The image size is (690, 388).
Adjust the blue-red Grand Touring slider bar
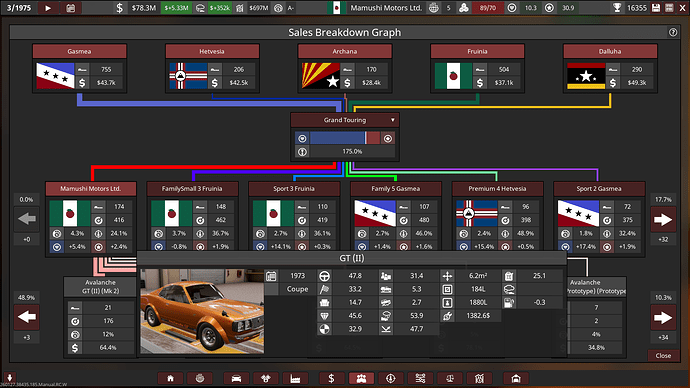(x=345, y=139)
